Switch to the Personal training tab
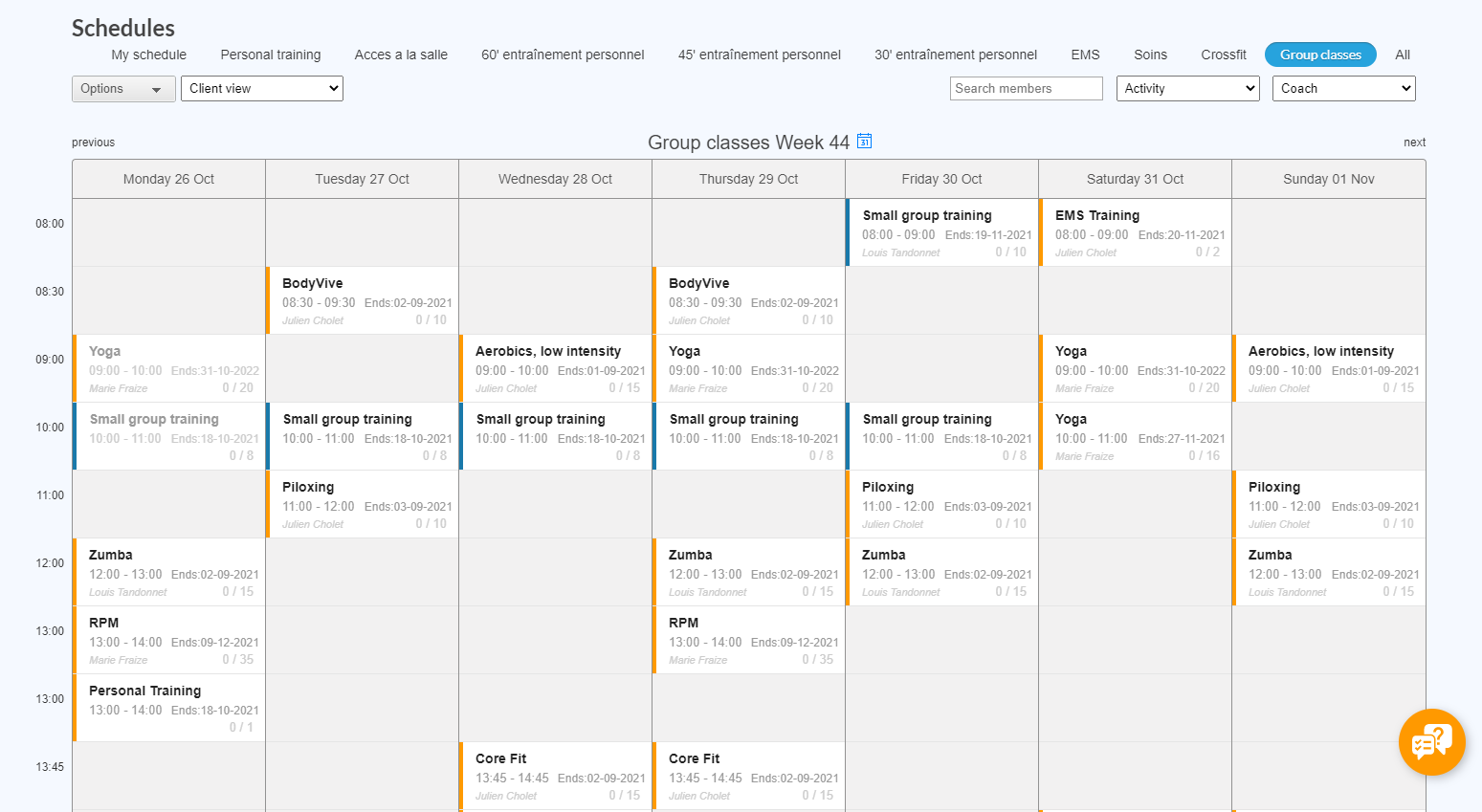This screenshot has height=812, width=1482. pos(271,55)
